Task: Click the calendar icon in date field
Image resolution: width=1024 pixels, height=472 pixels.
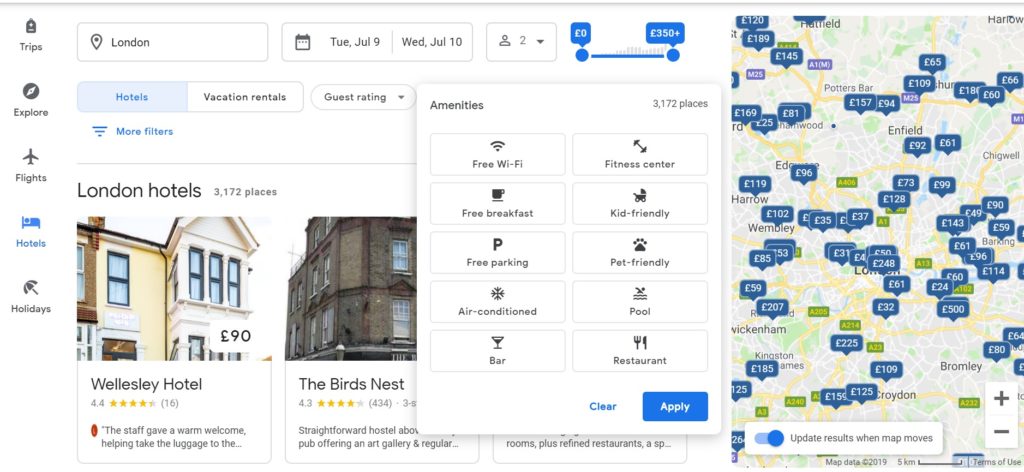Action: [x=302, y=42]
